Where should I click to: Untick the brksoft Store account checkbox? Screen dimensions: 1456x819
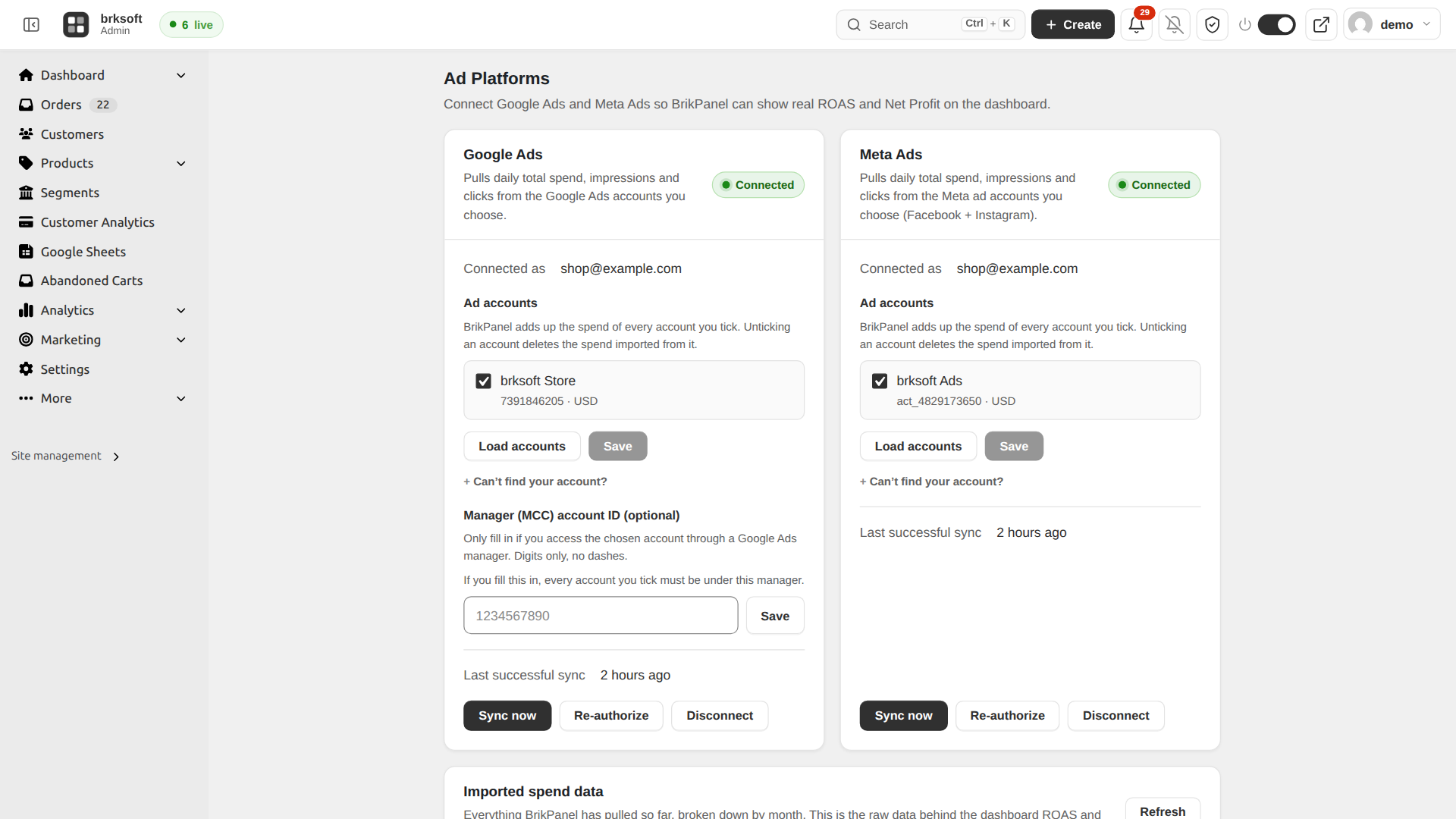pos(483,381)
